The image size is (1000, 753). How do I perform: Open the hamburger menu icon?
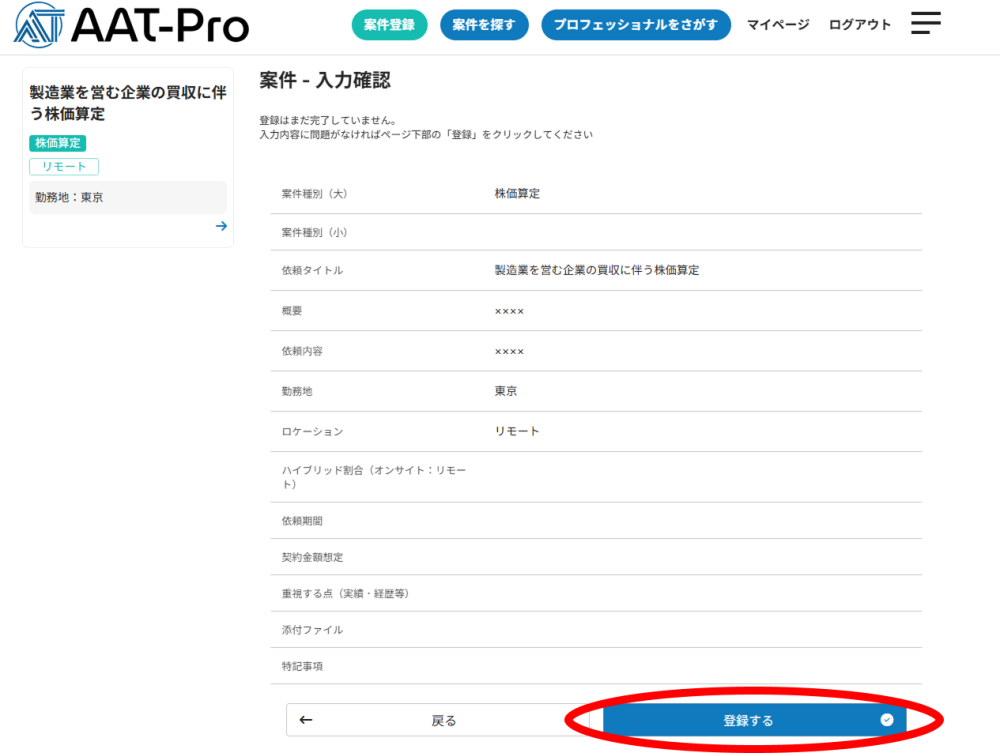[x=926, y=24]
